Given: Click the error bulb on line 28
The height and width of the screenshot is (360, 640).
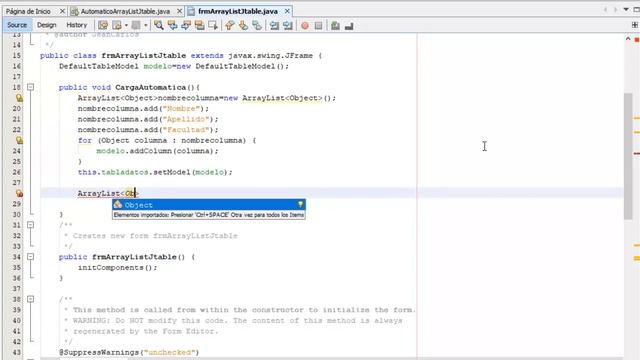Looking at the screenshot, I should [x=19, y=193].
